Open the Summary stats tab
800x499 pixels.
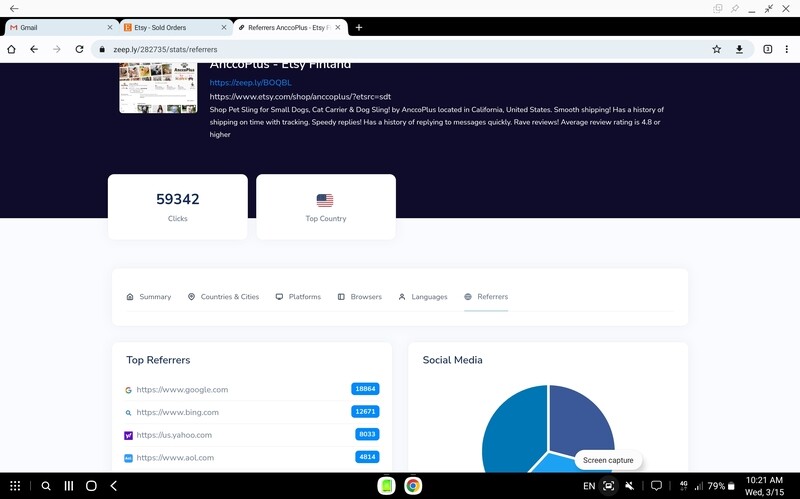pos(149,296)
